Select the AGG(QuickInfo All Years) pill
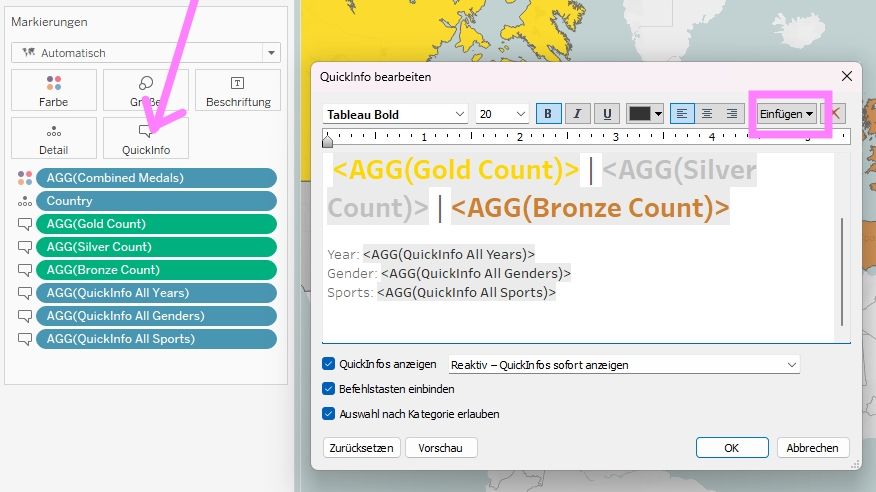 [156, 293]
